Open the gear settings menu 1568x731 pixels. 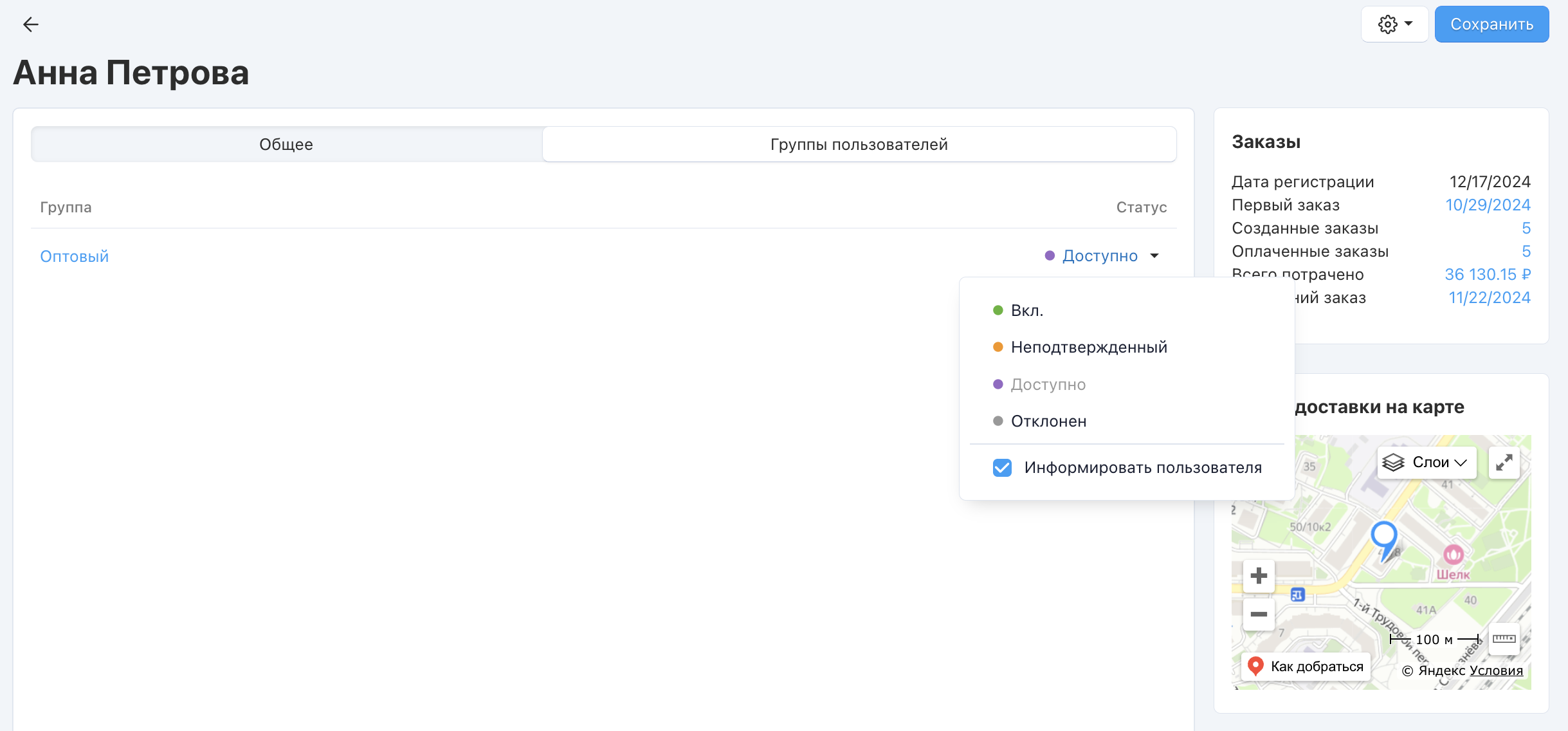point(1387,24)
